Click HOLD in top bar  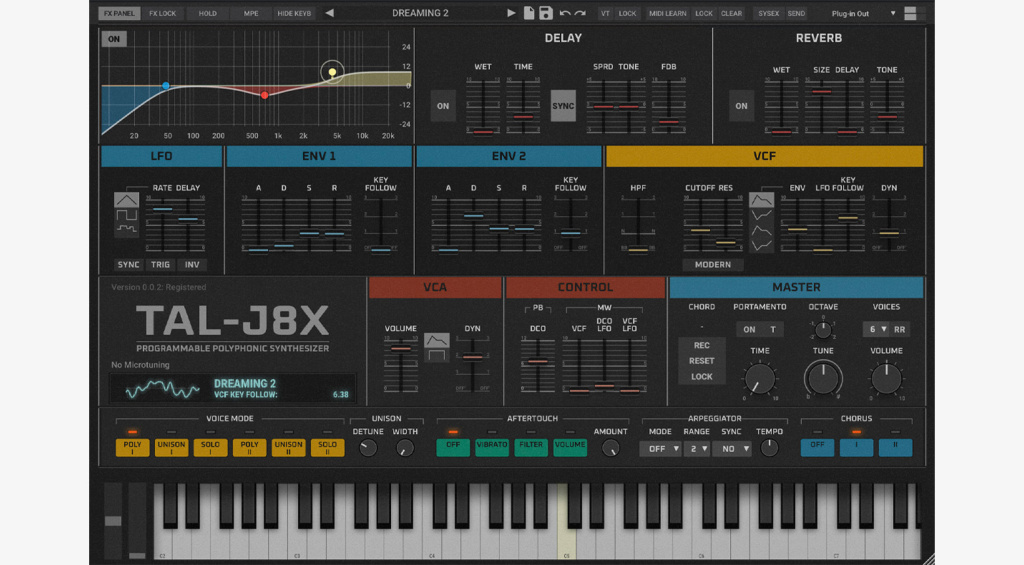click(208, 13)
